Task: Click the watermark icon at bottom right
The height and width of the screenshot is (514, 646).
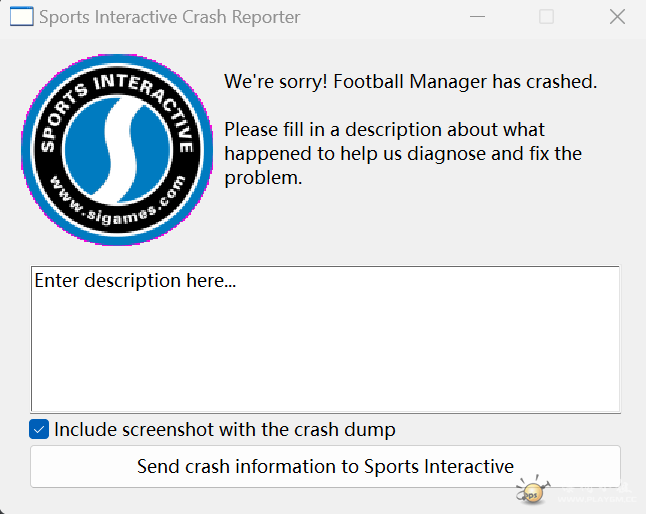Action: point(531,490)
